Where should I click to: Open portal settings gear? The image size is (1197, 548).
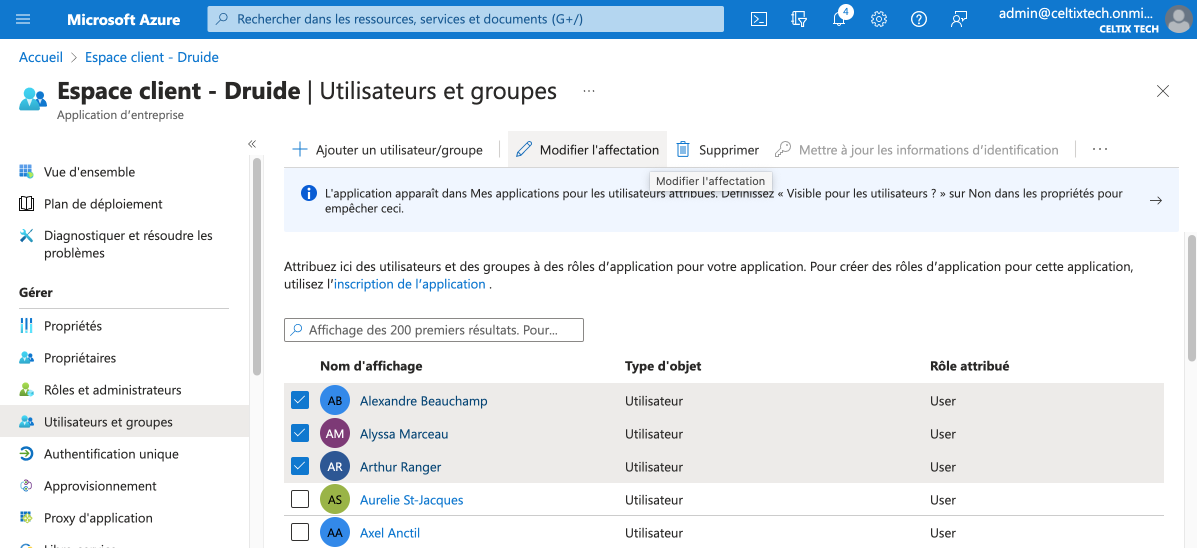click(x=879, y=19)
